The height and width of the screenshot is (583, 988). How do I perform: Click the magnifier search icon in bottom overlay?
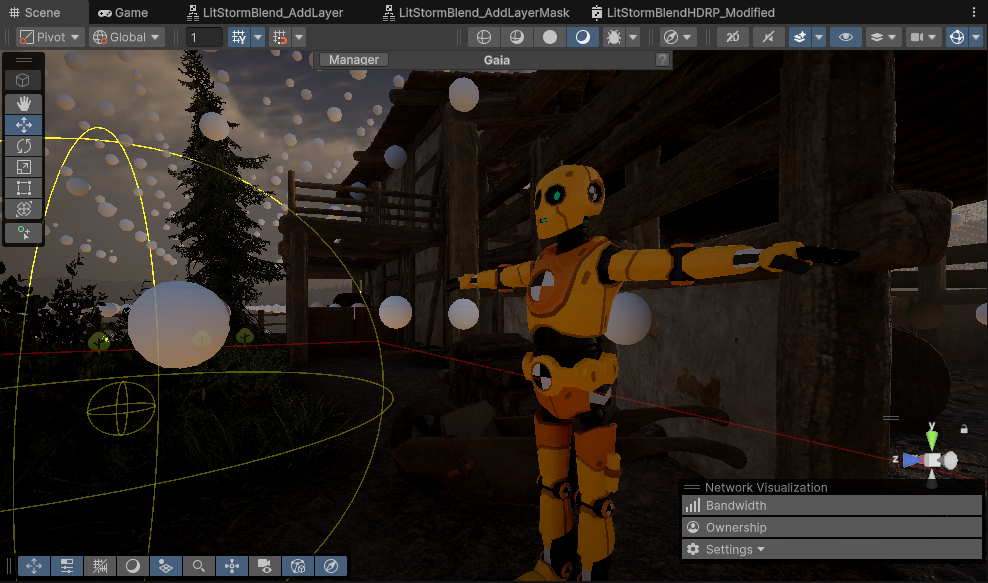(x=199, y=566)
